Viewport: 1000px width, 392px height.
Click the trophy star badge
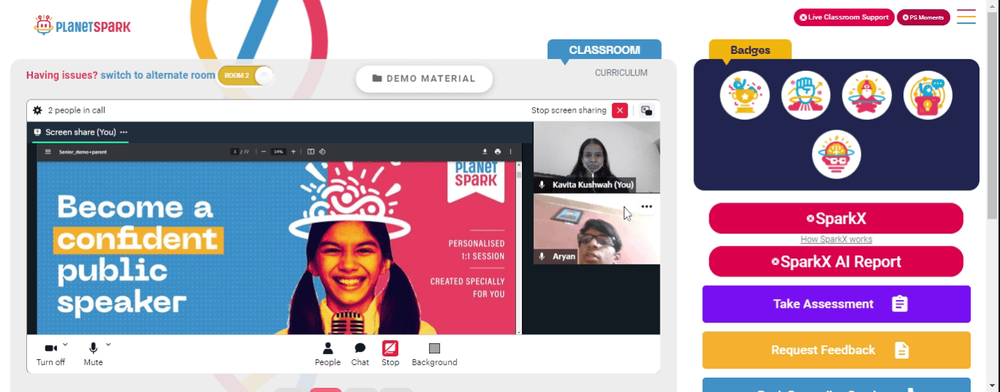click(744, 95)
